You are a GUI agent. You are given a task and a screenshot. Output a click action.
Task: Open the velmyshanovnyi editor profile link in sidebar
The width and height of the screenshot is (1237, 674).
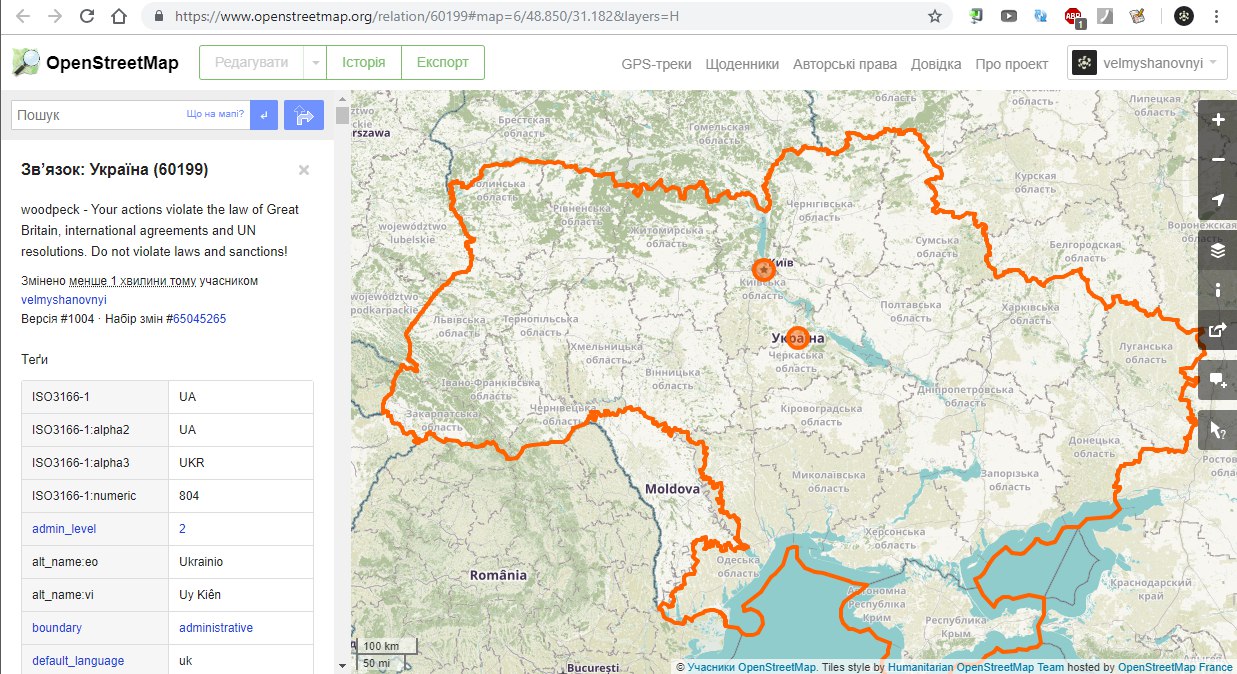[x=64, y=299]
